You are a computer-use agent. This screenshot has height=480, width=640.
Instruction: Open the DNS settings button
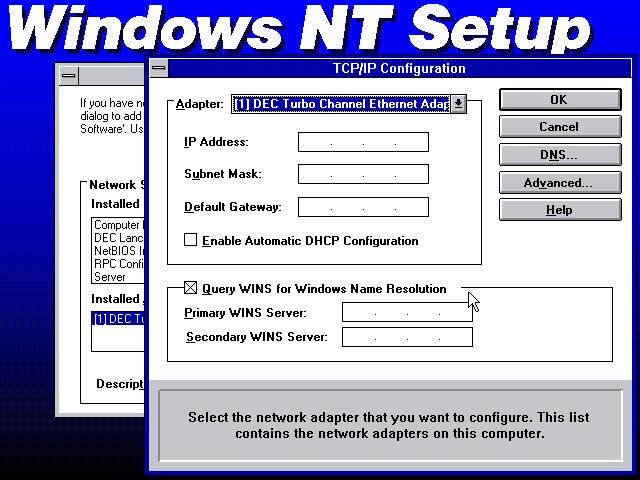(x=560, y=155)
